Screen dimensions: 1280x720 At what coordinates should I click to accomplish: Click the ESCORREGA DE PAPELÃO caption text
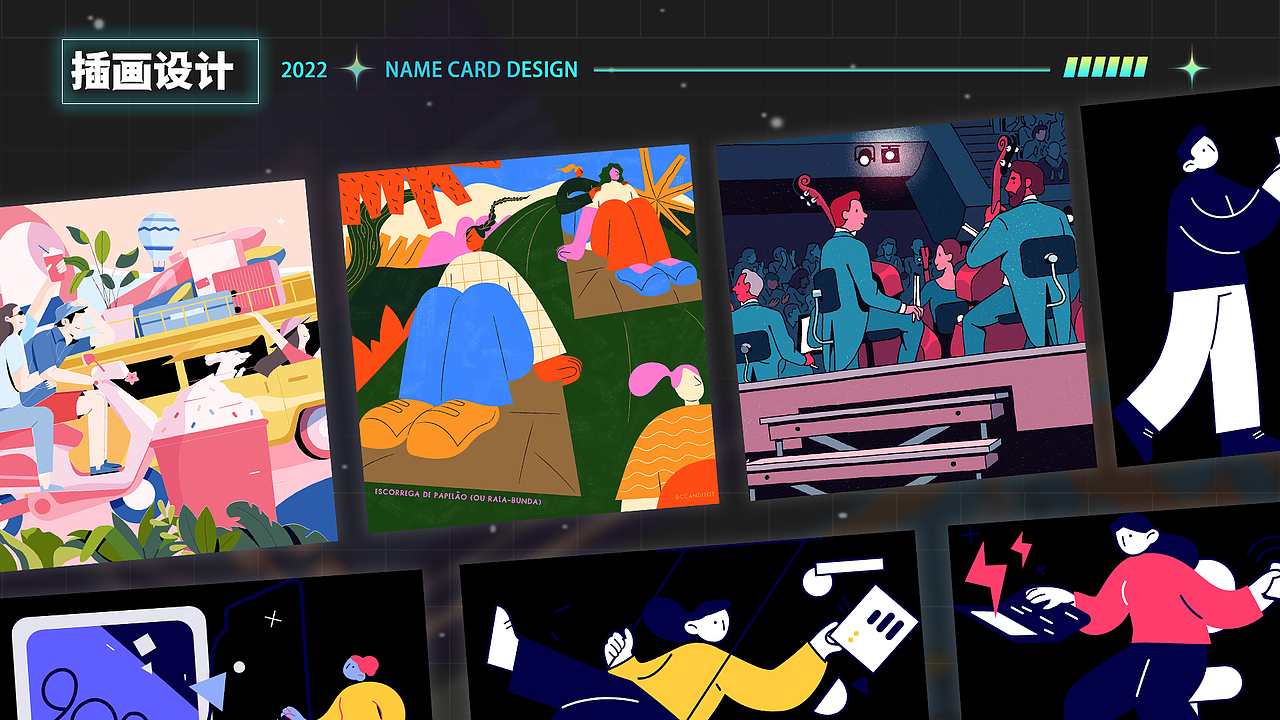pos(458,496)
